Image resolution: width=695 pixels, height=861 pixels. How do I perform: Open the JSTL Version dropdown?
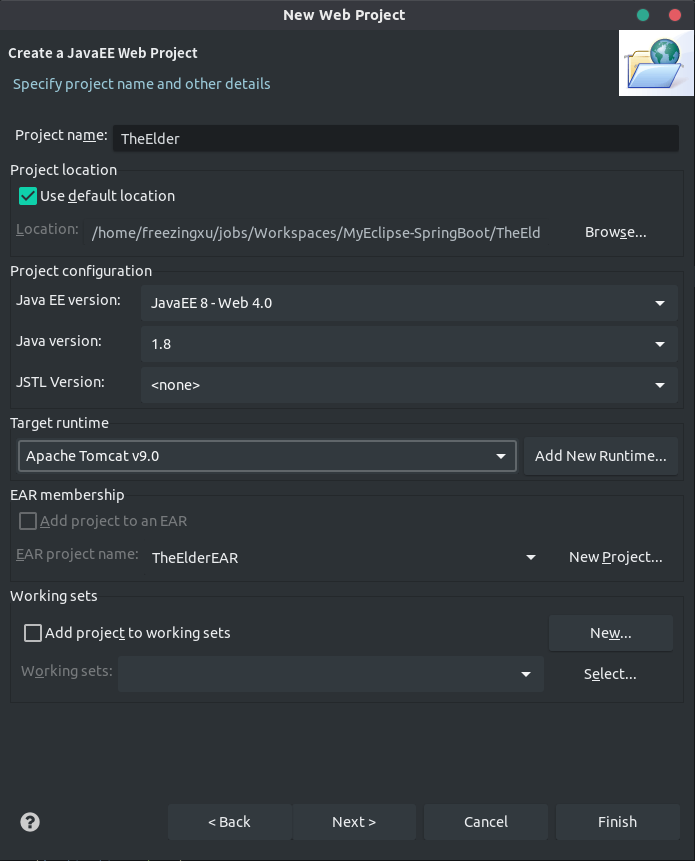409,385
